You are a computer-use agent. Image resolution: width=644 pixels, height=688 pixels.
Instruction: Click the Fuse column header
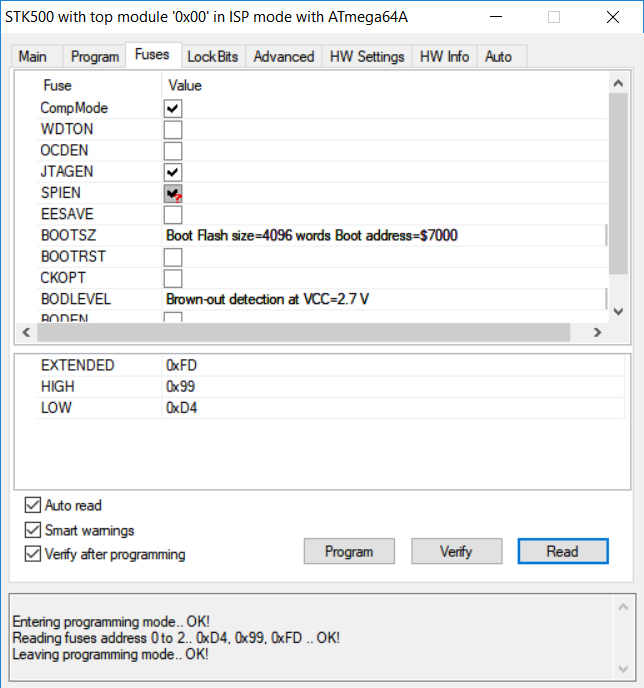(57, 86)
